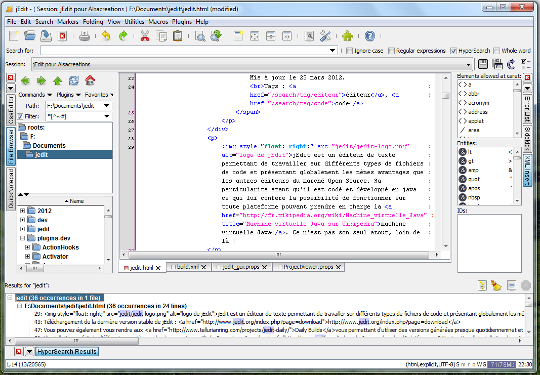Go forward in the file browser

pos(41,81)
